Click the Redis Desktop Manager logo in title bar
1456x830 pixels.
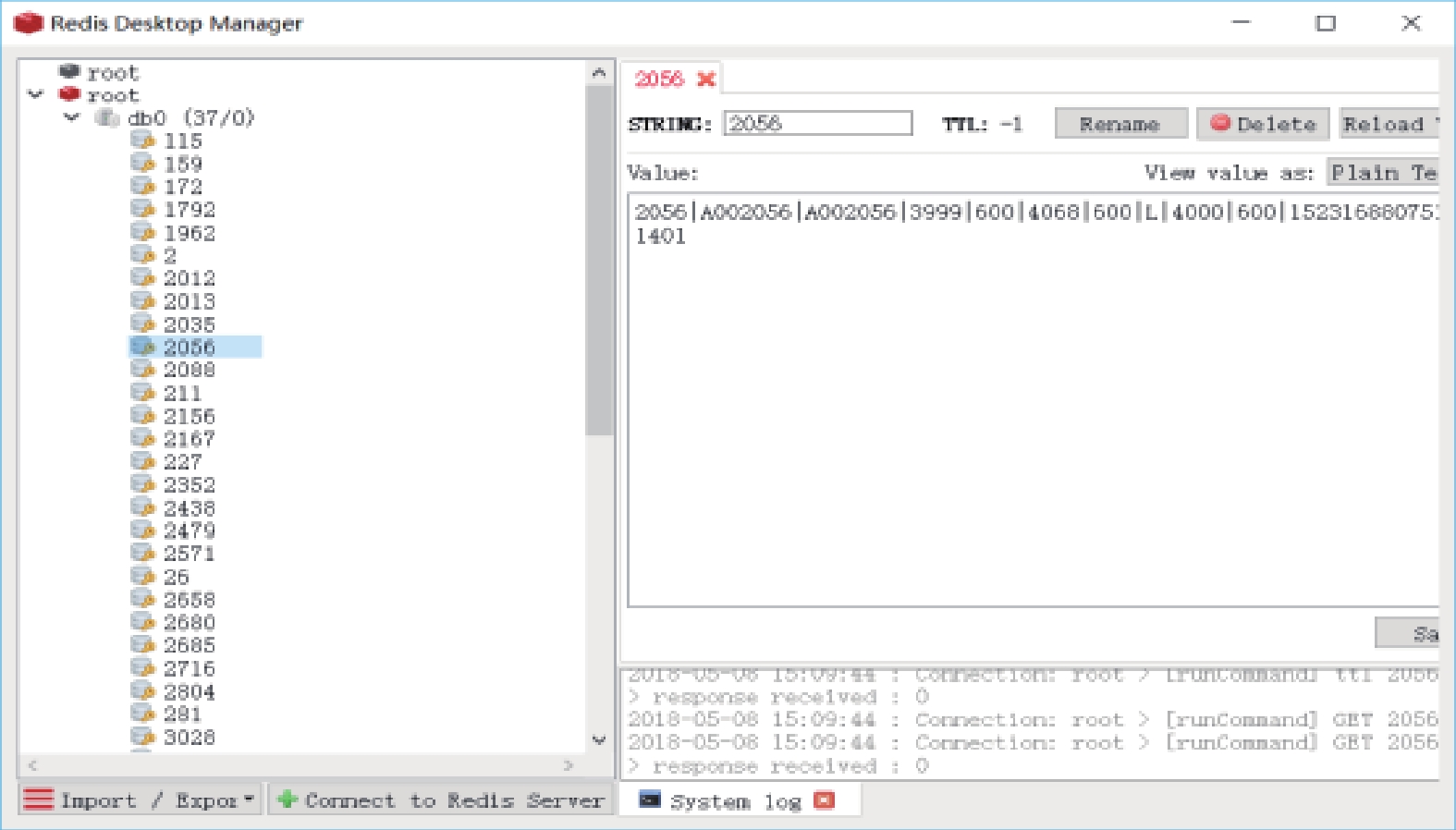pyautogui.click(x=28, y=22)
